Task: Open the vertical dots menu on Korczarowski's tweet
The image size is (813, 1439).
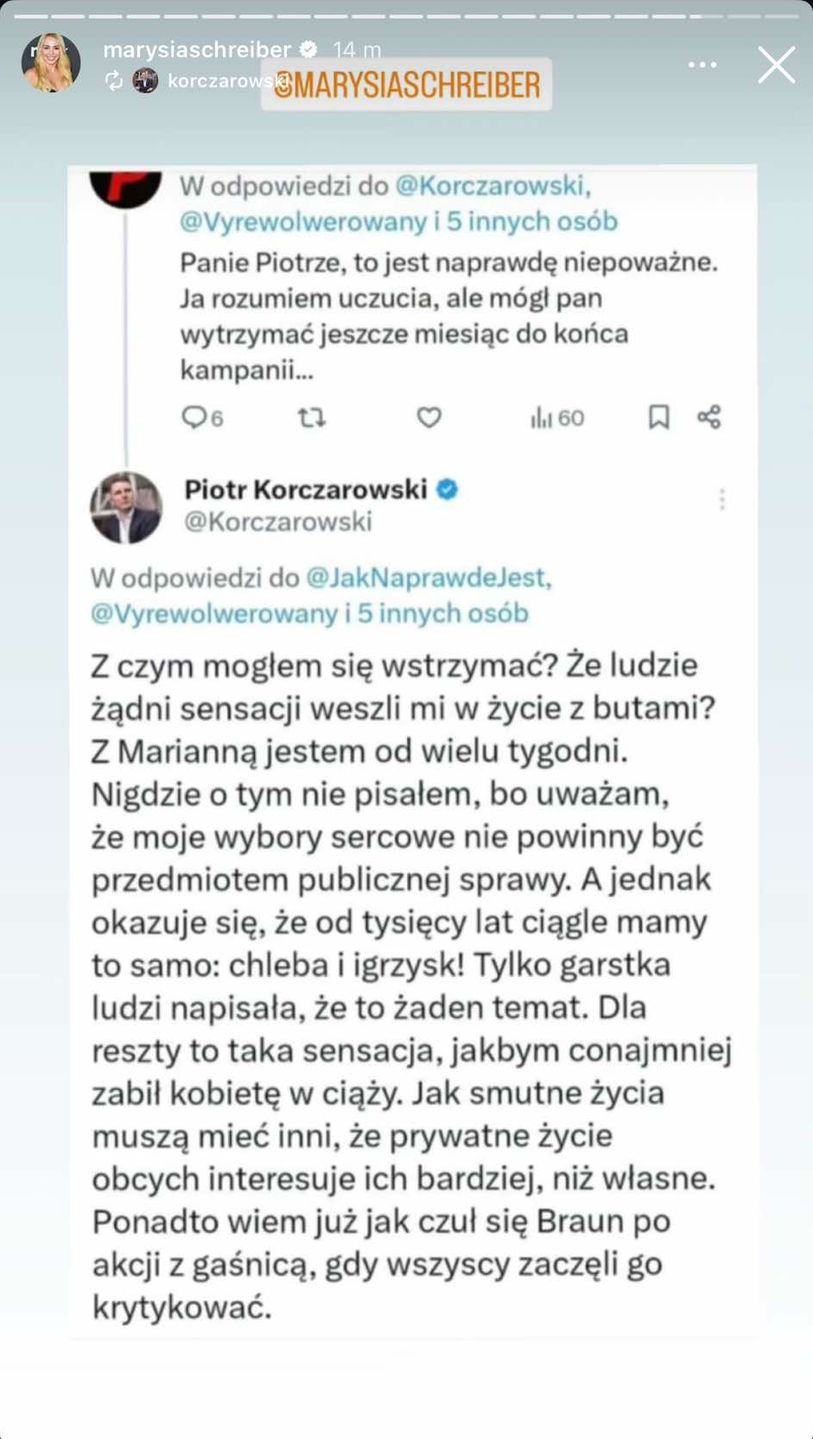Action: 721,499
